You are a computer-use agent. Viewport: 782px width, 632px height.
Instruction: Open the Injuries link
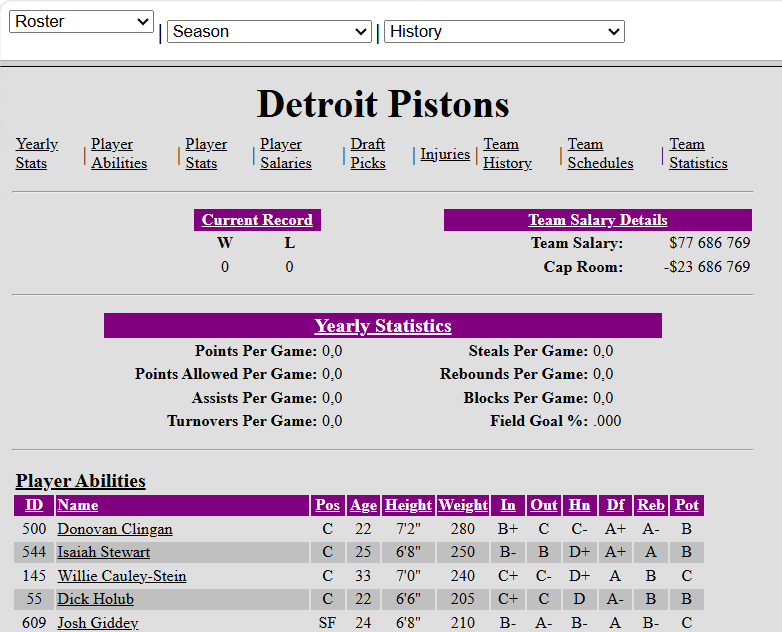[445, 154]
